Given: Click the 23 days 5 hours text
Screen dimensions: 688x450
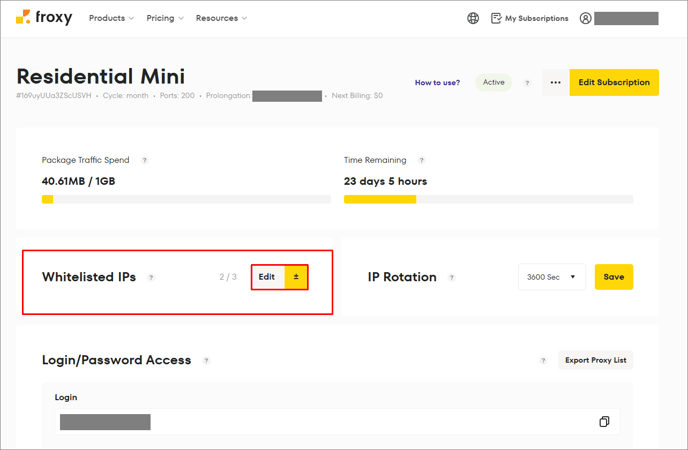Looking at the screenshot, I should point(385,181).
